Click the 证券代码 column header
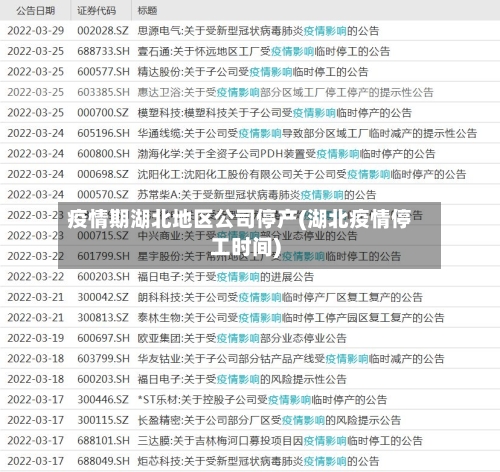 click(97, 11)
